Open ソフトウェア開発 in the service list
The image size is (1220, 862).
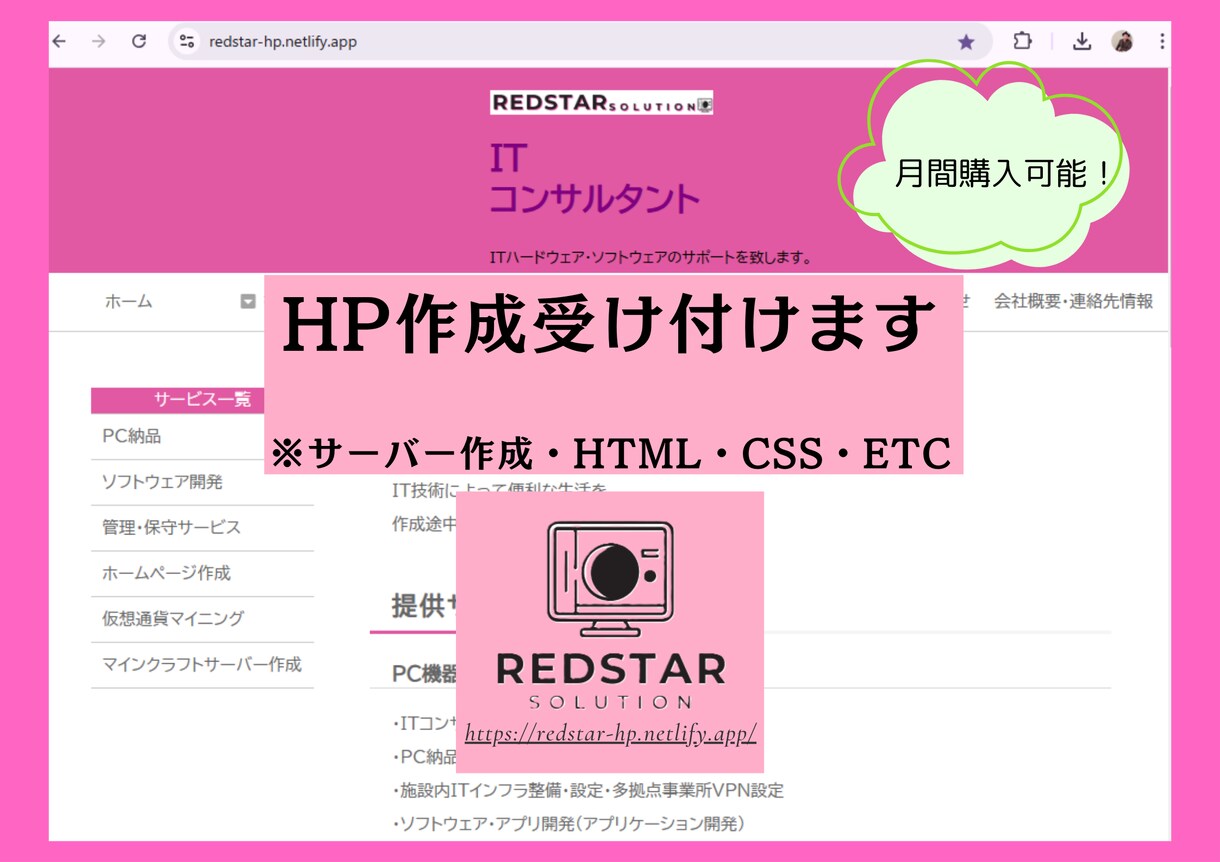[162, 482]
